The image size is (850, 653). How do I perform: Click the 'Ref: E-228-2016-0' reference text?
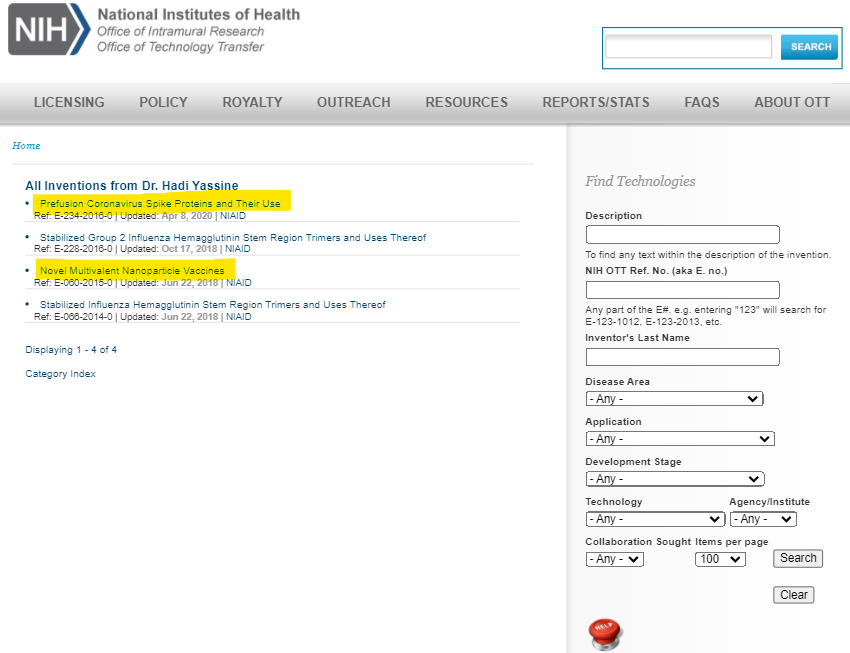[x=73, y=249]
